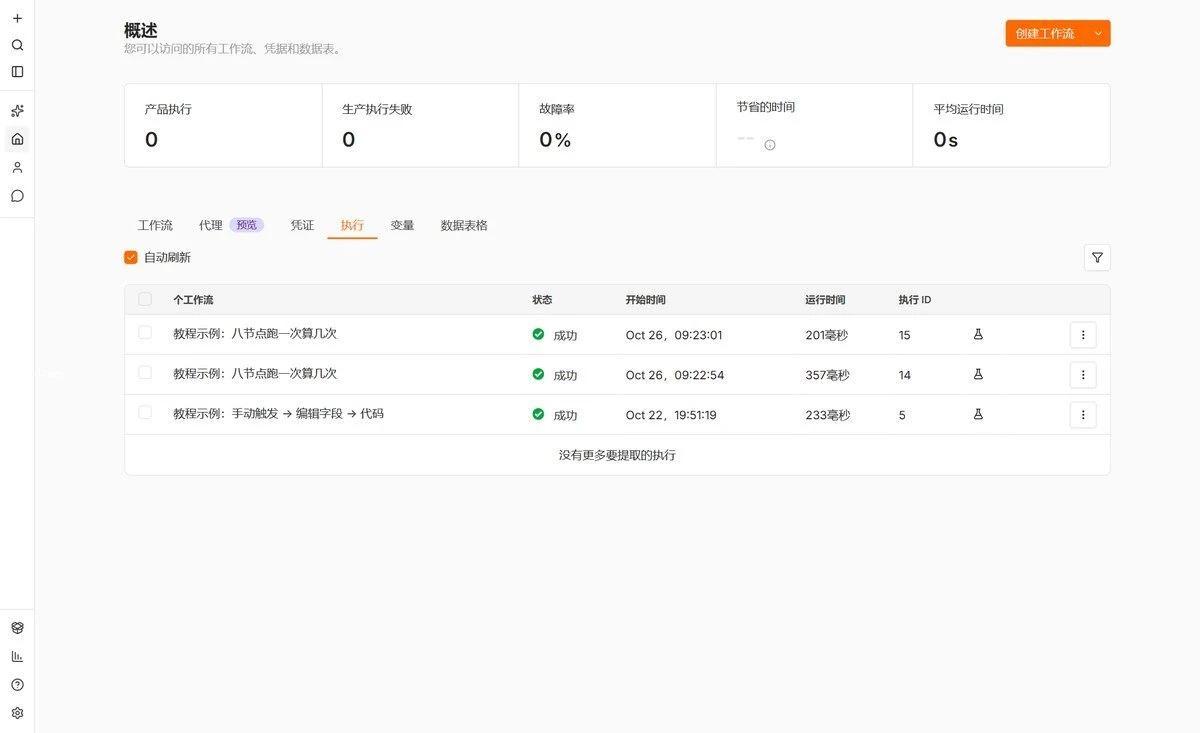
Task: Click the plus icon in the sidebar
Action: pos(17,18)
